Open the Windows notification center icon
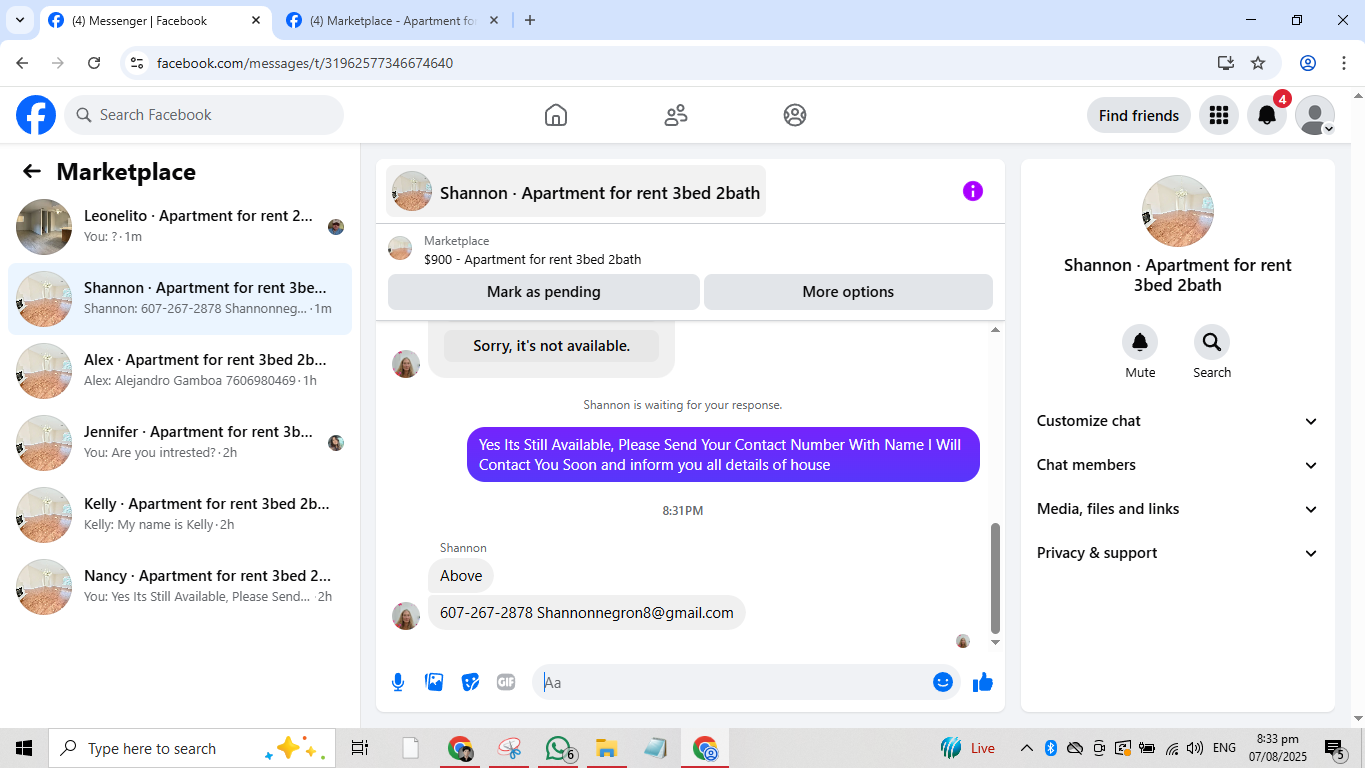This screenshot has width=1365, height=768. (1335, 748)
